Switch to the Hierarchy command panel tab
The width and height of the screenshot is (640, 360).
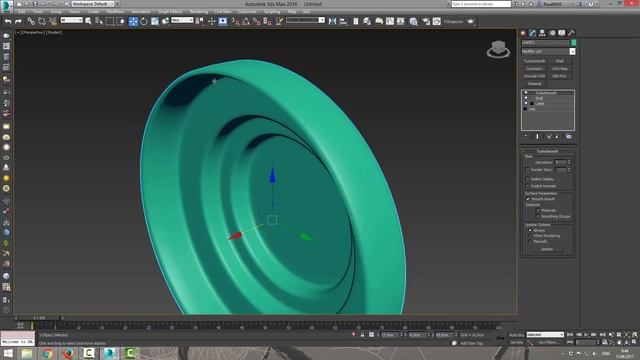[542, 33]
